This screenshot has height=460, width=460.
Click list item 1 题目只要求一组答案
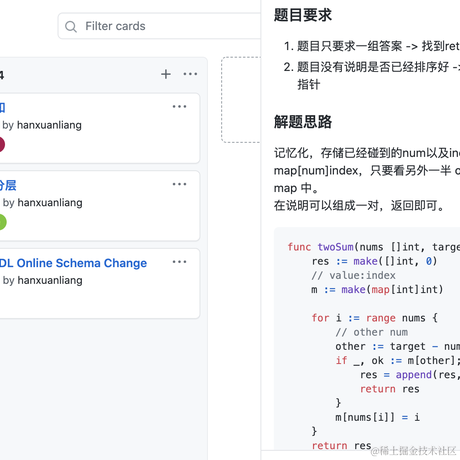(372, 46)
